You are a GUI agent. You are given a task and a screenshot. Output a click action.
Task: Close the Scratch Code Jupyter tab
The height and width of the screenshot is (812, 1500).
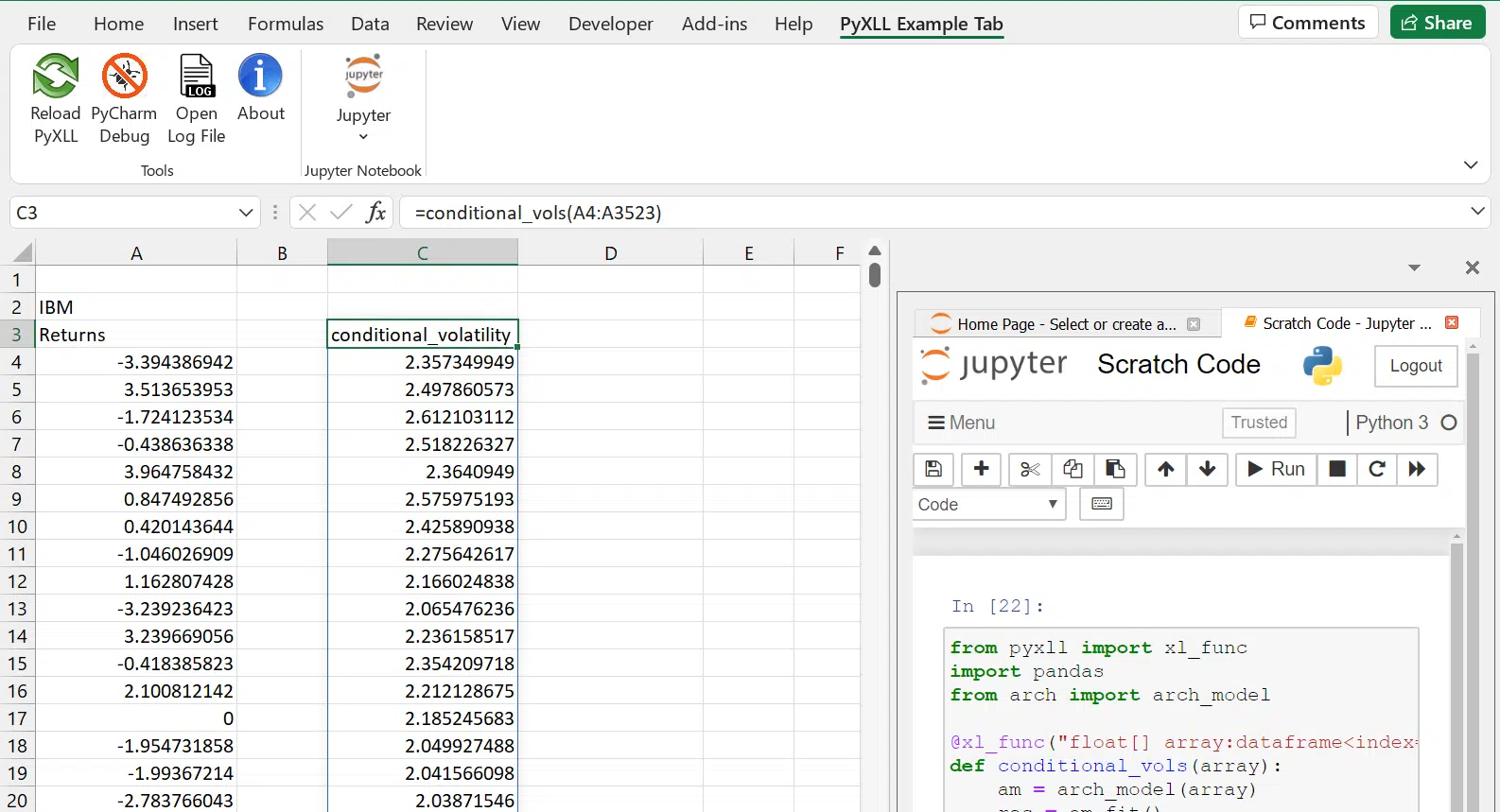[x=1452, y=322]
